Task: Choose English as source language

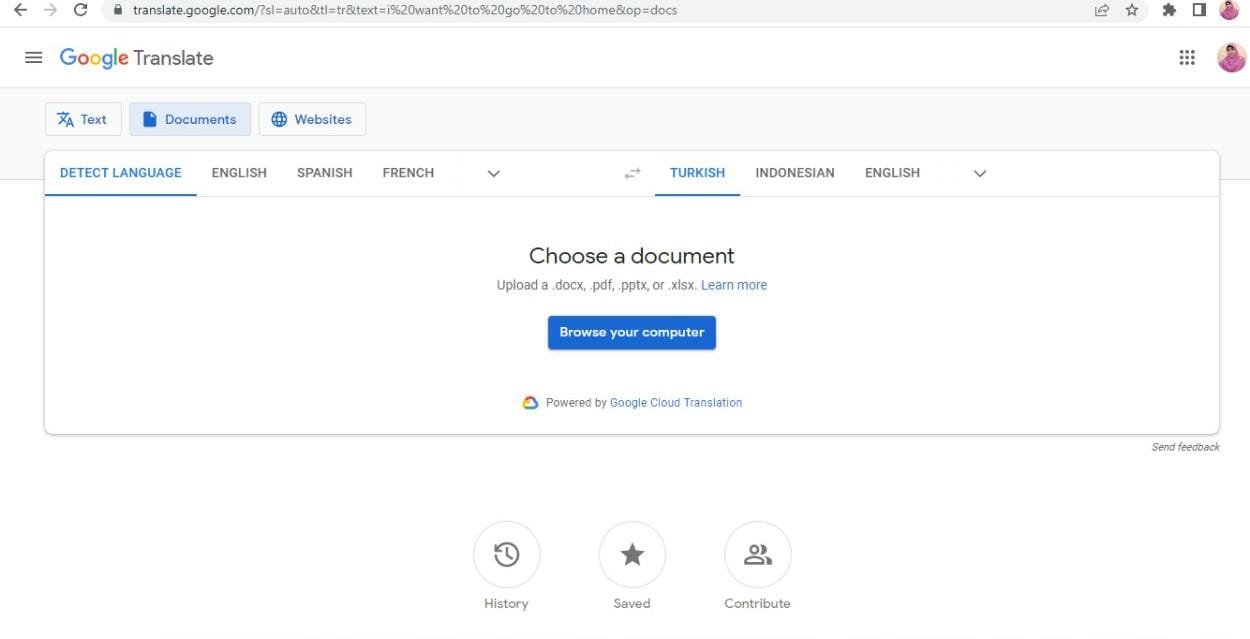Action: point(239,173)
